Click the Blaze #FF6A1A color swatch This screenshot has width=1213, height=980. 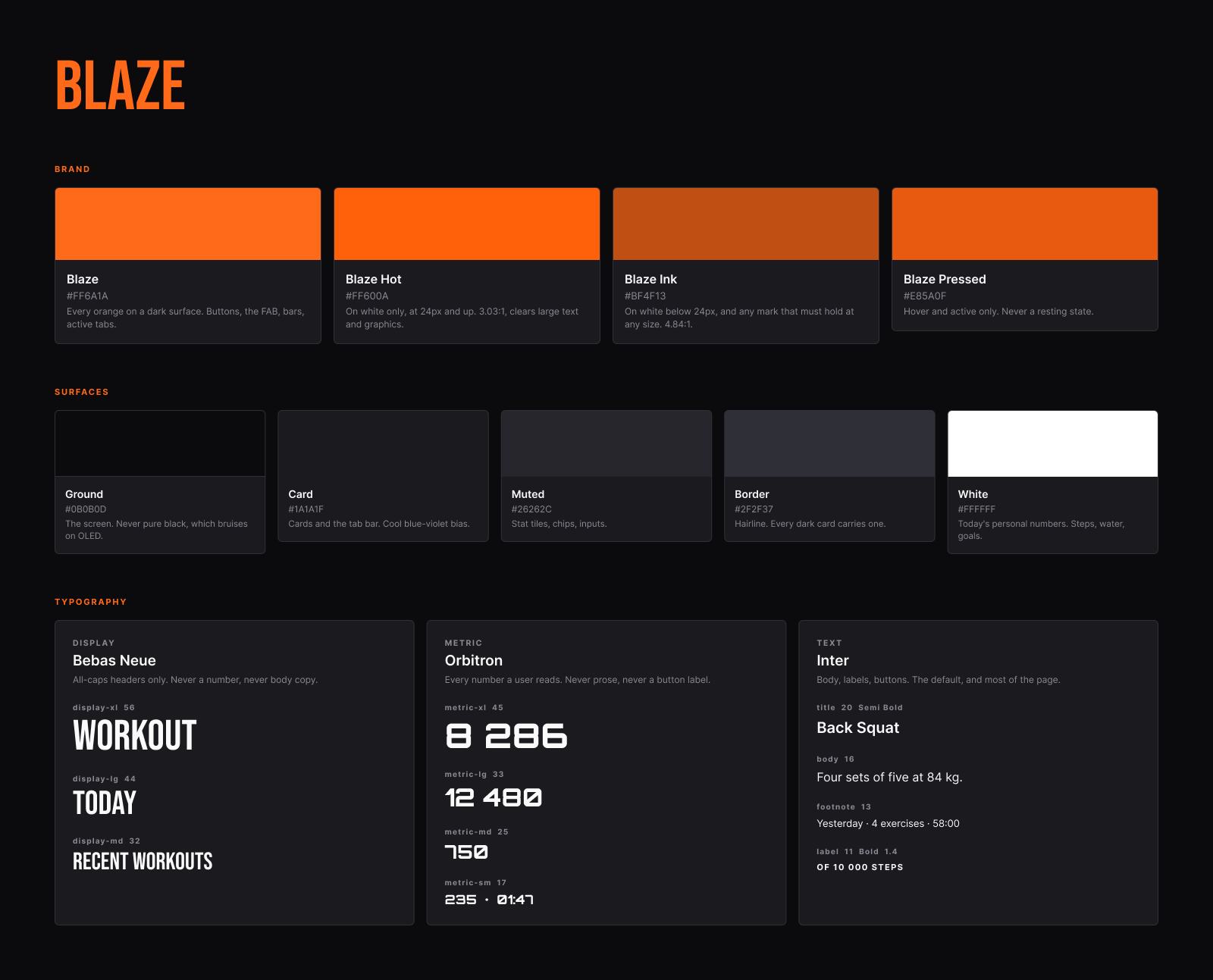[188, 224]
